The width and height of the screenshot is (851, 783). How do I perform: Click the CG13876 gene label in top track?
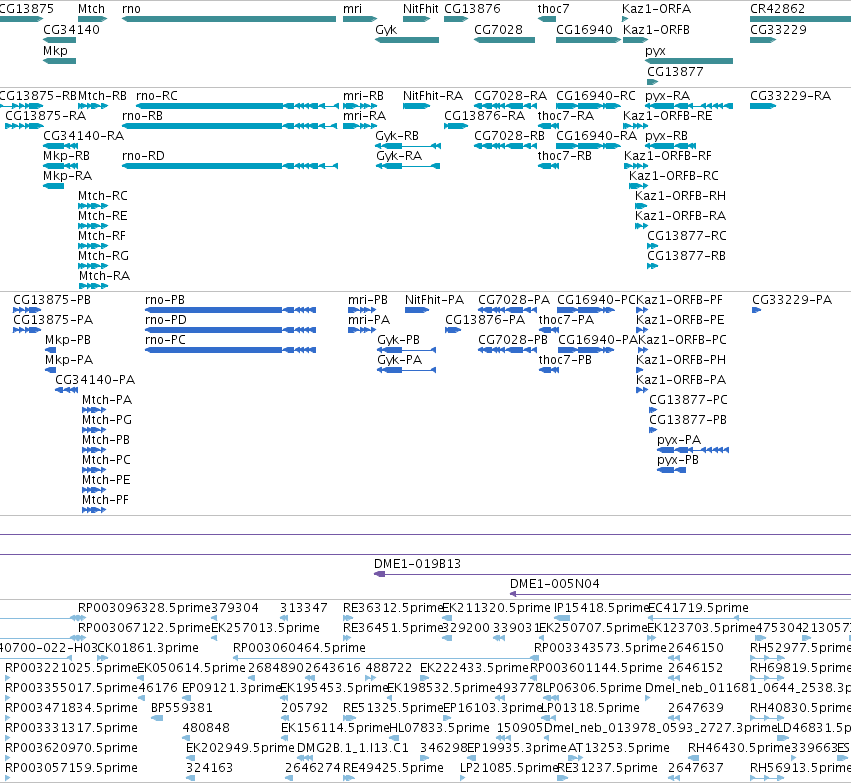tap(472, 9)
